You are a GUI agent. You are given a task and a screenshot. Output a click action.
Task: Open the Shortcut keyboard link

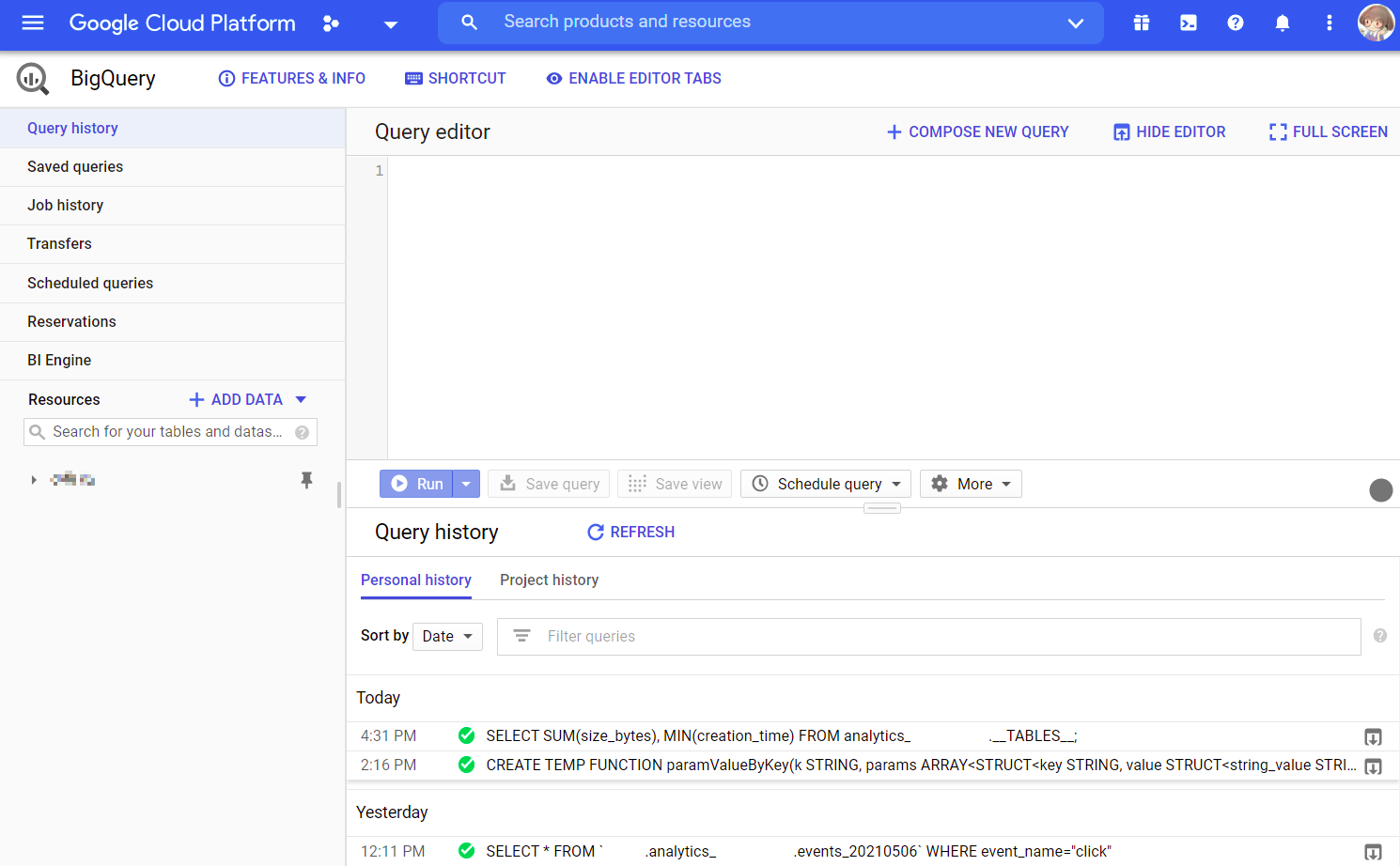(x=456, y=79)
